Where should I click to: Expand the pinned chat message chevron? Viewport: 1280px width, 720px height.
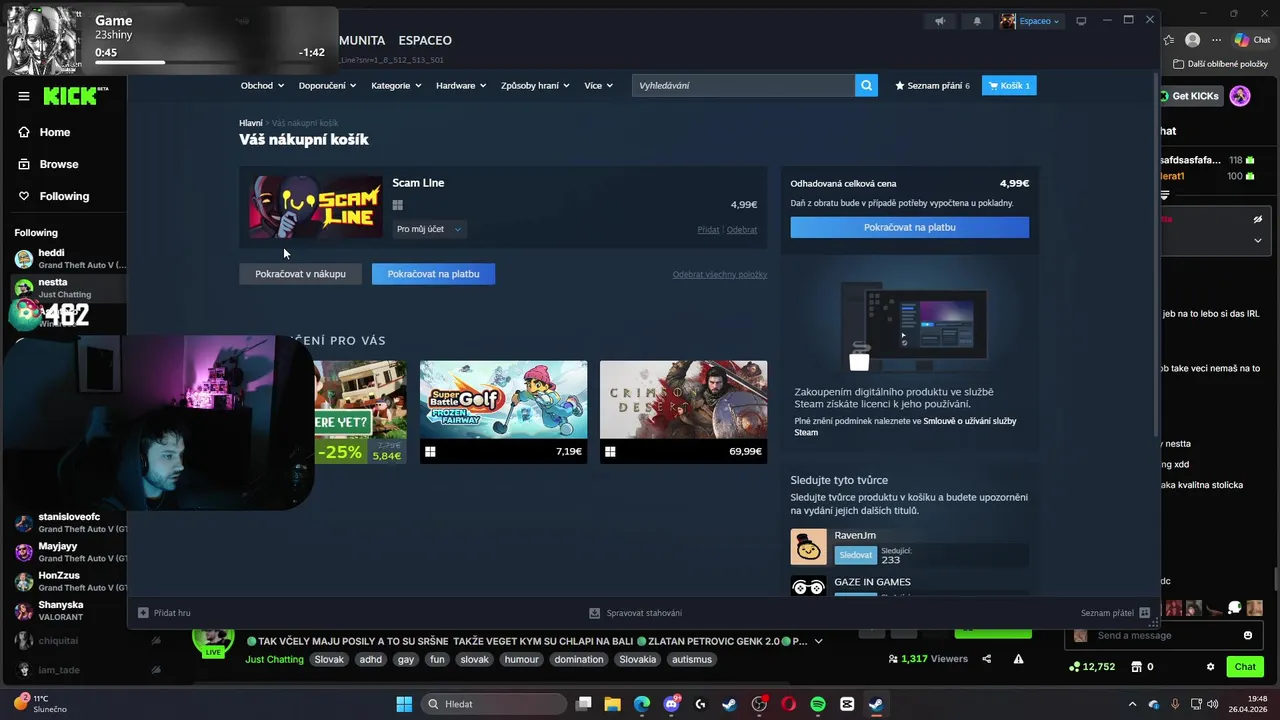tap(1258, 240)
